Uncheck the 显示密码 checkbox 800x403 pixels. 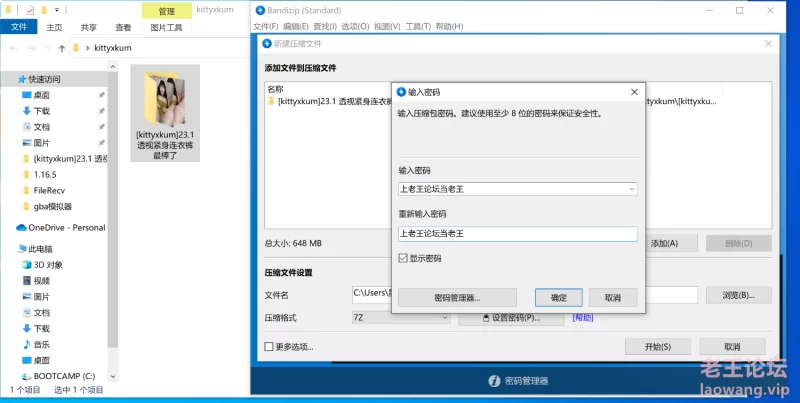point(403,259)
